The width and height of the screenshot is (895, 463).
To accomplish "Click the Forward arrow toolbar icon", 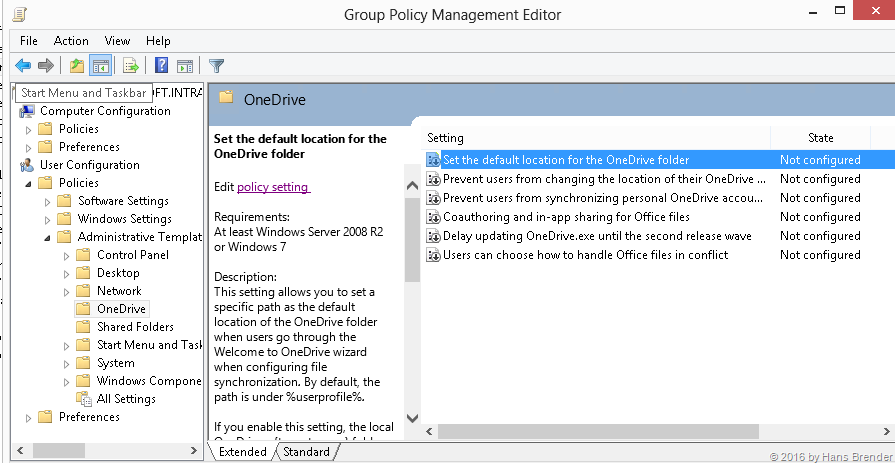I will click(x=45, y=66).
